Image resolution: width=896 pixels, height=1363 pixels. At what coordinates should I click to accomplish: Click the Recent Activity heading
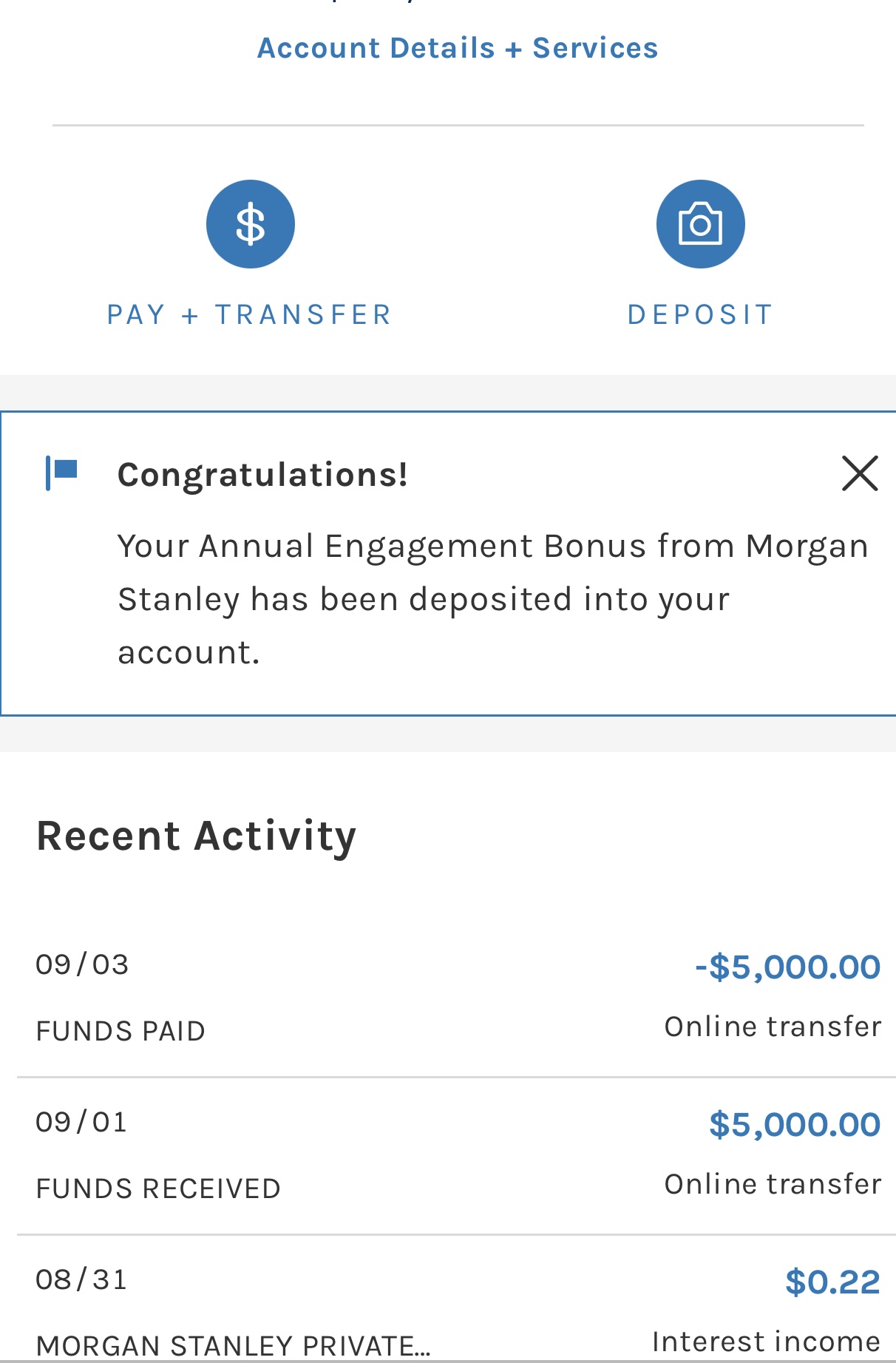(197, 836)
